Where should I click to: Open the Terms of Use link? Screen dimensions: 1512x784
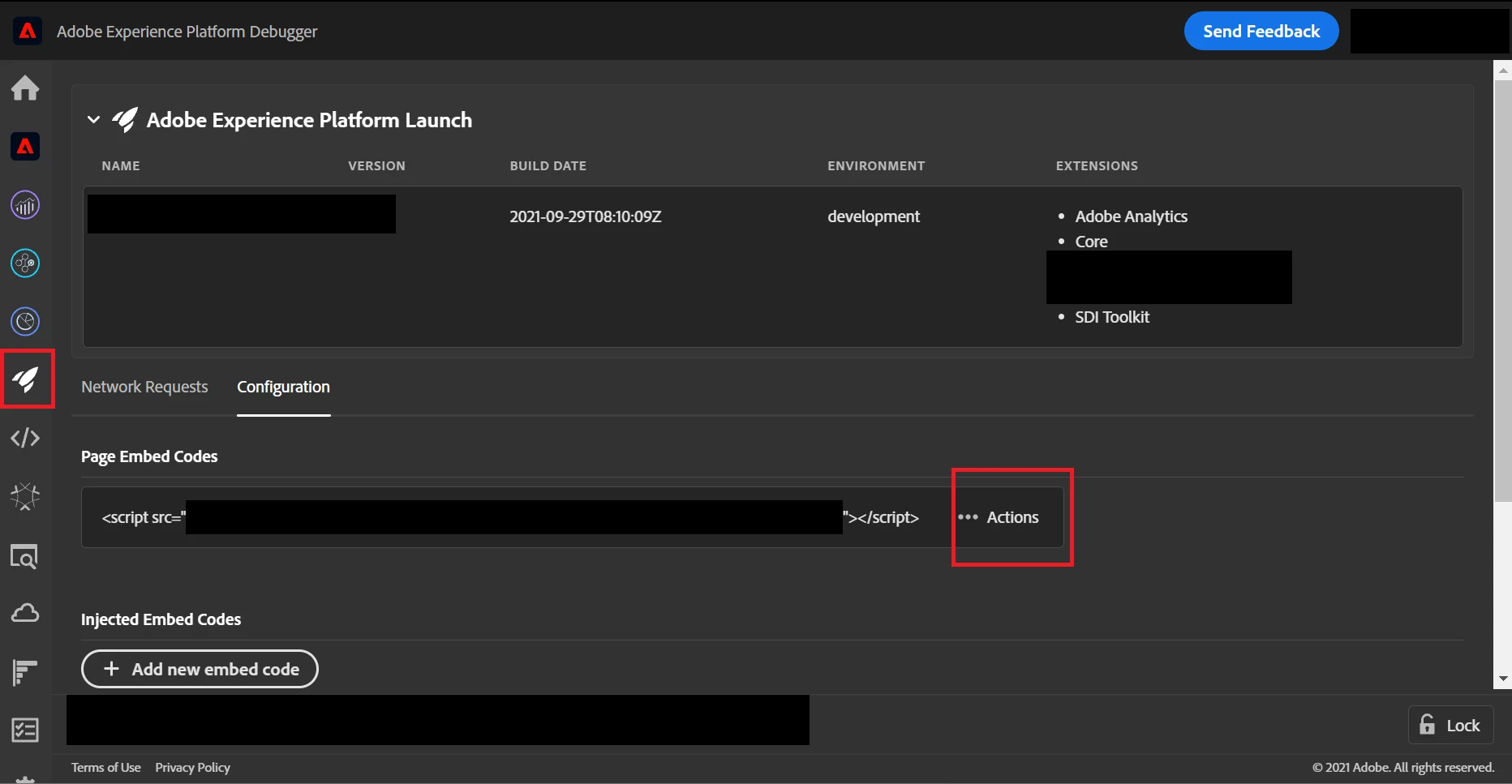pyautogui.click(x=105, y=767)
